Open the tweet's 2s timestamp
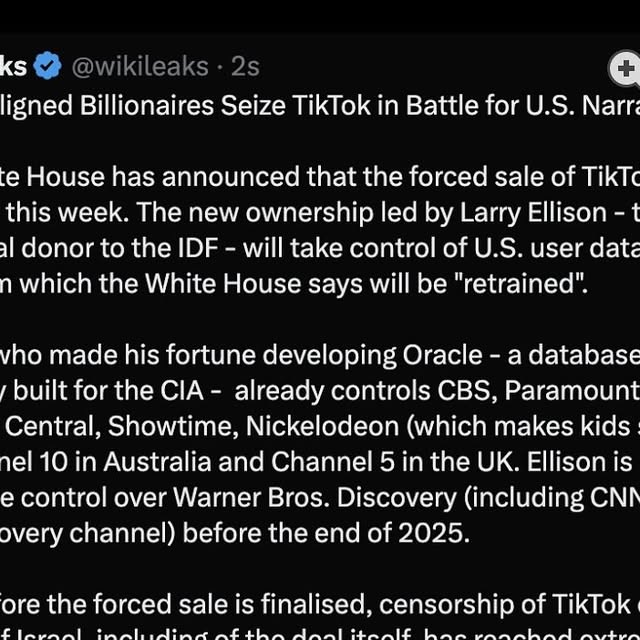 (x=245, y=67)
